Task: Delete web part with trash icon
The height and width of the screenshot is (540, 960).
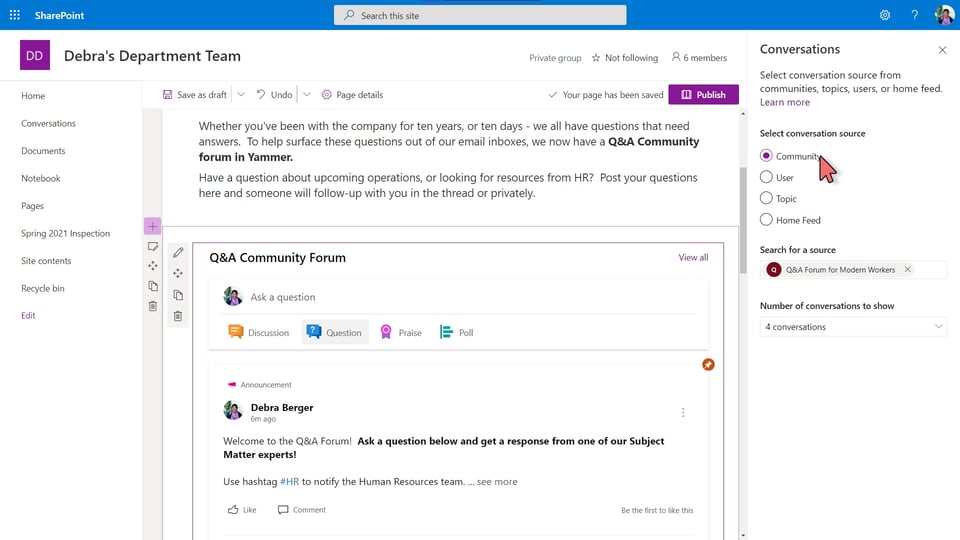Action: click(178, 316)
